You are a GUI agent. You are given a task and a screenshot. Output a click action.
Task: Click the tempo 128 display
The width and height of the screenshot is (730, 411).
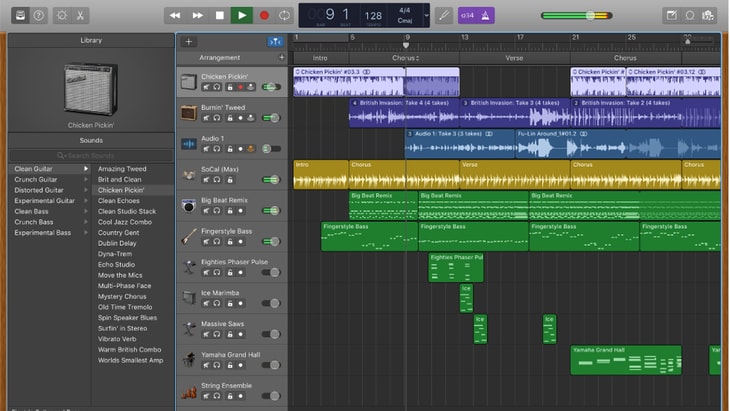click(x=373, y=16)
